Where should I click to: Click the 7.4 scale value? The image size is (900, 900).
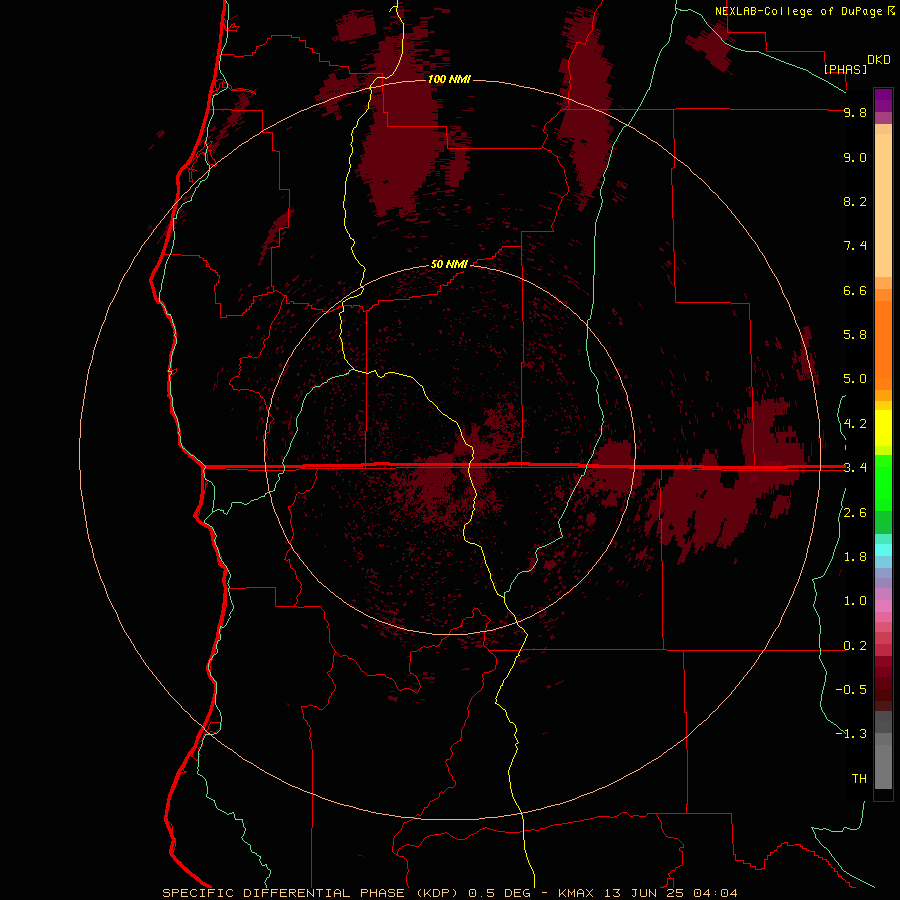pyautogui.click(x=855, y=246)
